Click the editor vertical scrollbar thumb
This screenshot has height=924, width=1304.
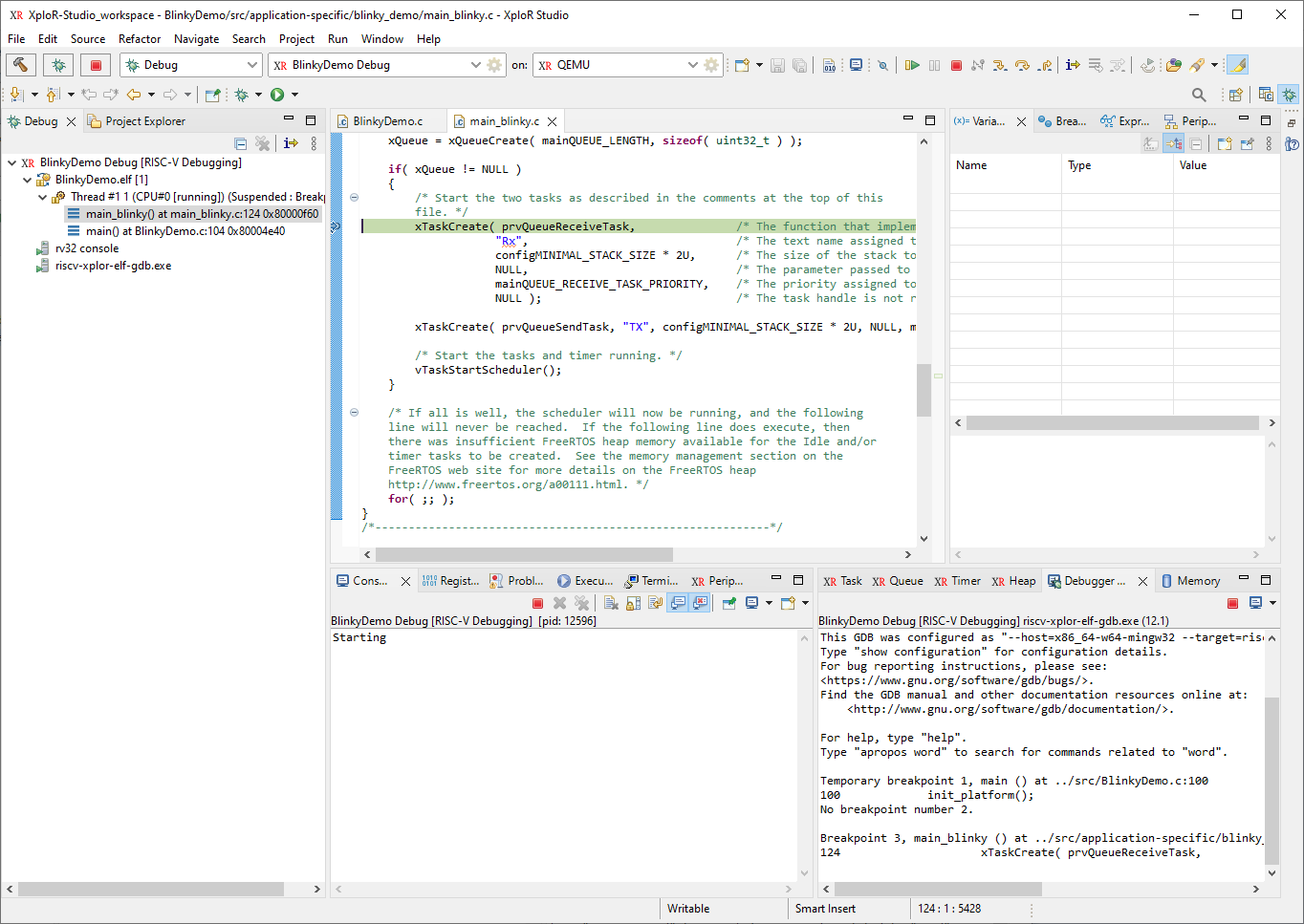924,390
